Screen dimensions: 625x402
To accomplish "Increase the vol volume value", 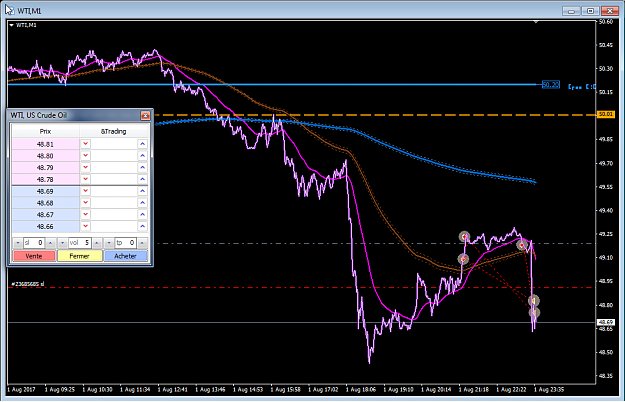I will point(96,243).
